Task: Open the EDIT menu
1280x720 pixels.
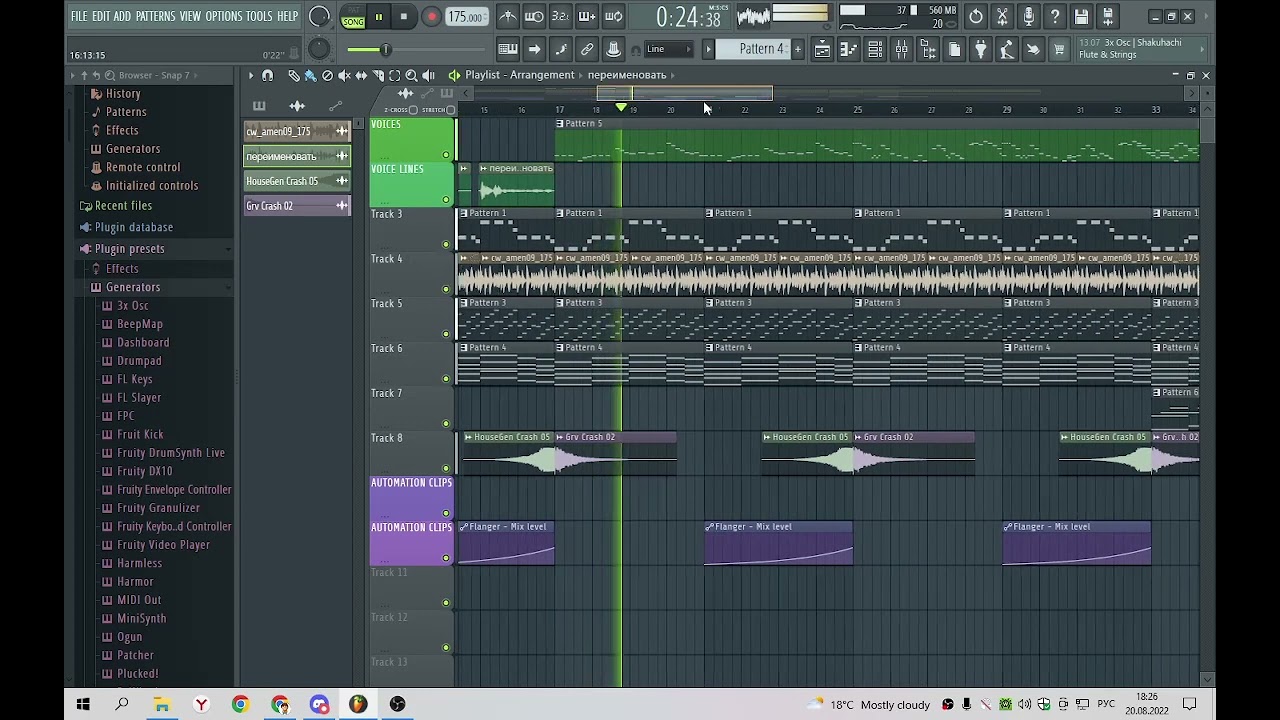Action: (101, 16)
